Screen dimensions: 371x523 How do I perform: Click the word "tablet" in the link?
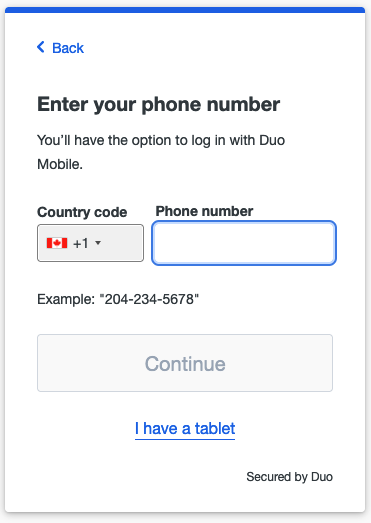pos(215,429)
